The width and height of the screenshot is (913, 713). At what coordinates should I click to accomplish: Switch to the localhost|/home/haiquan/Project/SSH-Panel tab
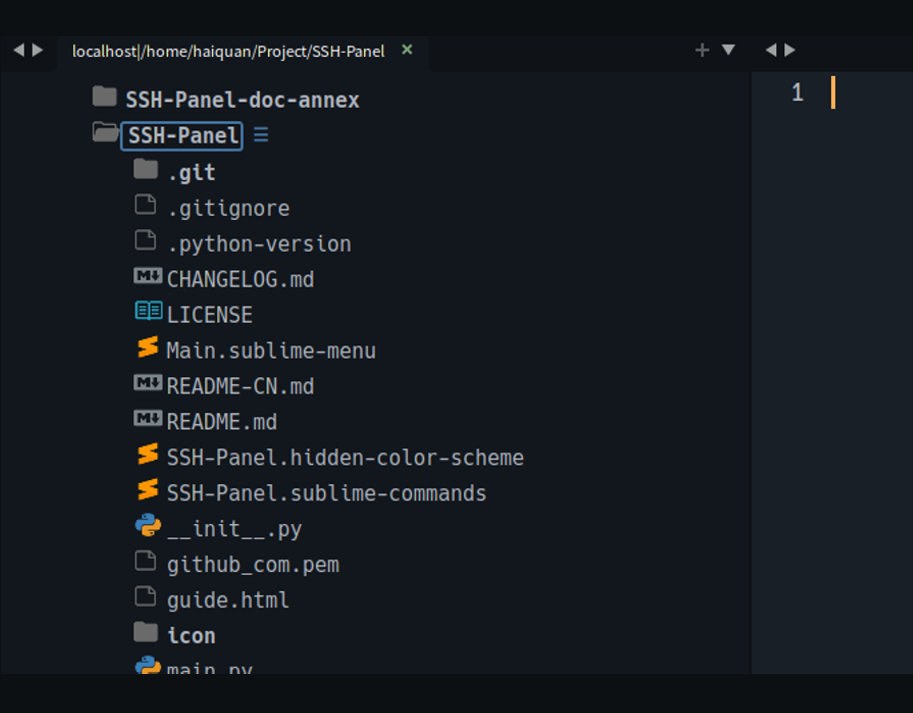[x=228, y=51]
